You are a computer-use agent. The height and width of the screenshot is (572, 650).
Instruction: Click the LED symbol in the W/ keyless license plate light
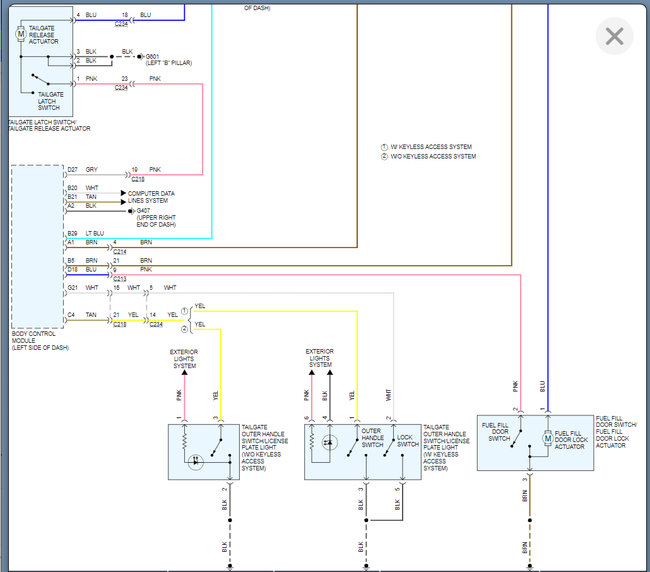pos(330,443)
